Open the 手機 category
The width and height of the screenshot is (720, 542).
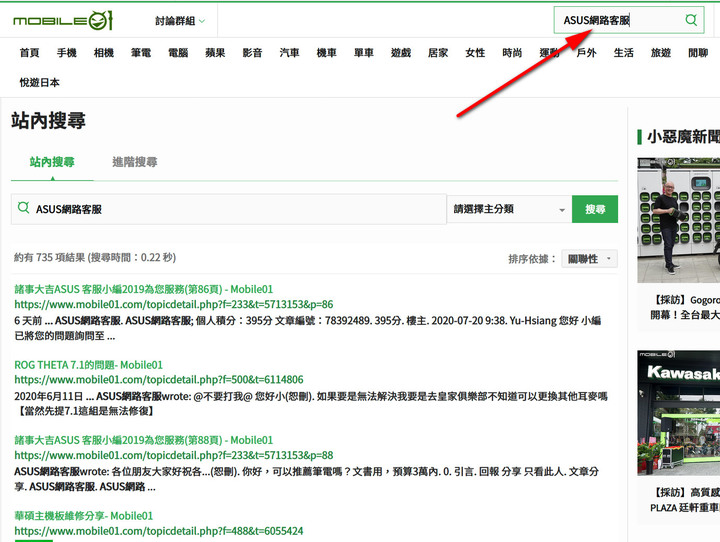pos(67,53)
